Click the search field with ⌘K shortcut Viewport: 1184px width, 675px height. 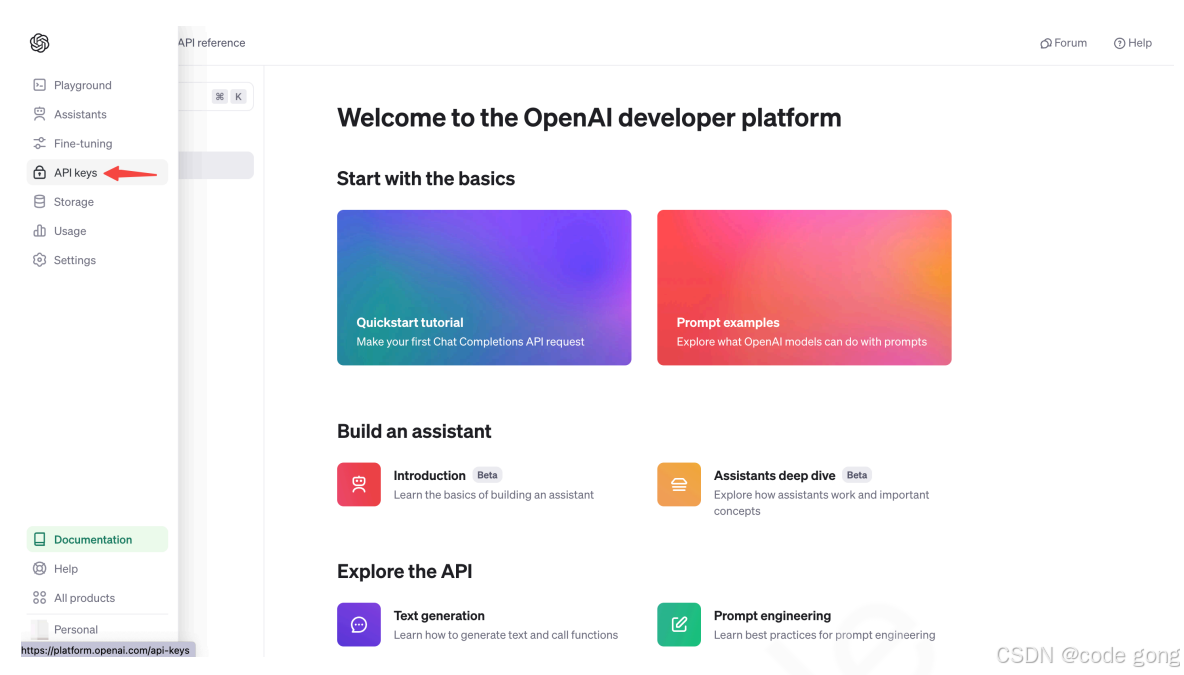pos(216,97)
